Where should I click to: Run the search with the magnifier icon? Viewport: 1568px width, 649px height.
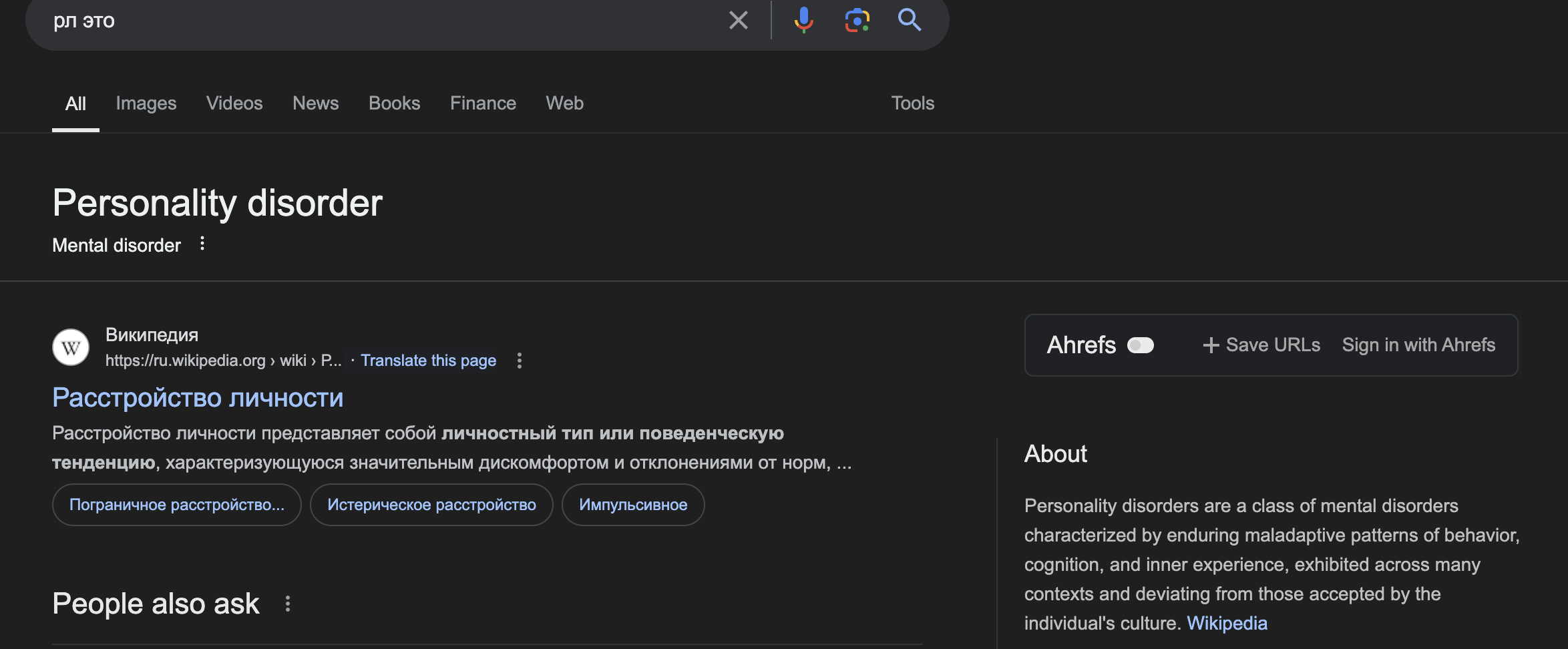pyautogui.click(x=910, y=20)
